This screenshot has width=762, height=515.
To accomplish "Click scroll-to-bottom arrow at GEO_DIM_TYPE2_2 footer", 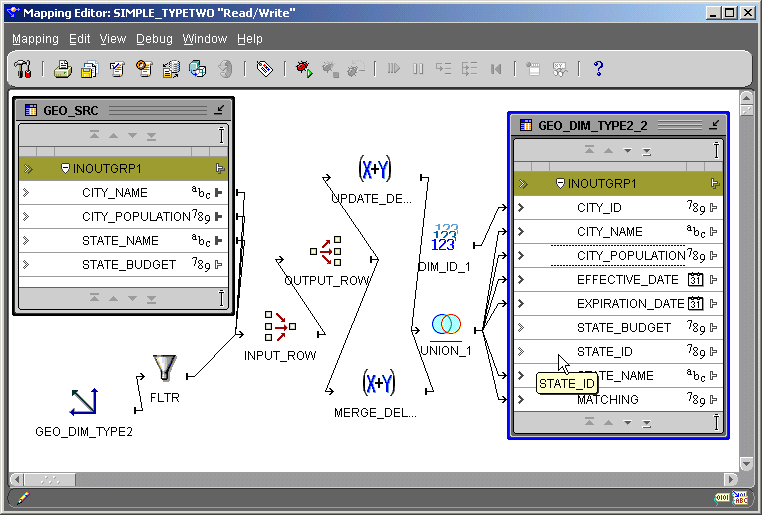I will pos(646,423).
